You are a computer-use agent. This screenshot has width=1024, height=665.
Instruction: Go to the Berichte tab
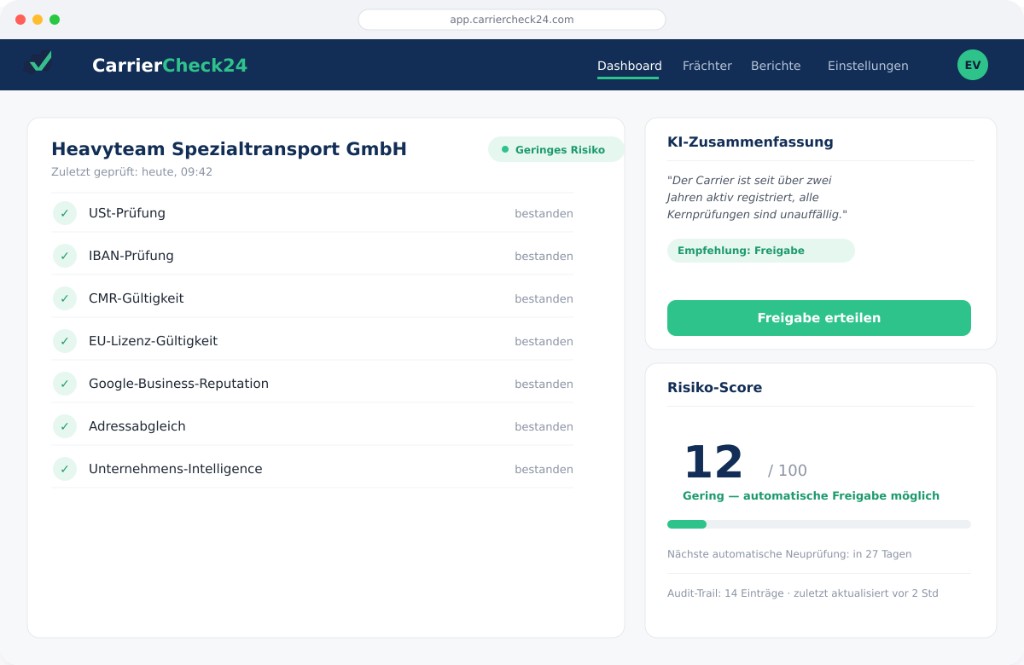775,65
